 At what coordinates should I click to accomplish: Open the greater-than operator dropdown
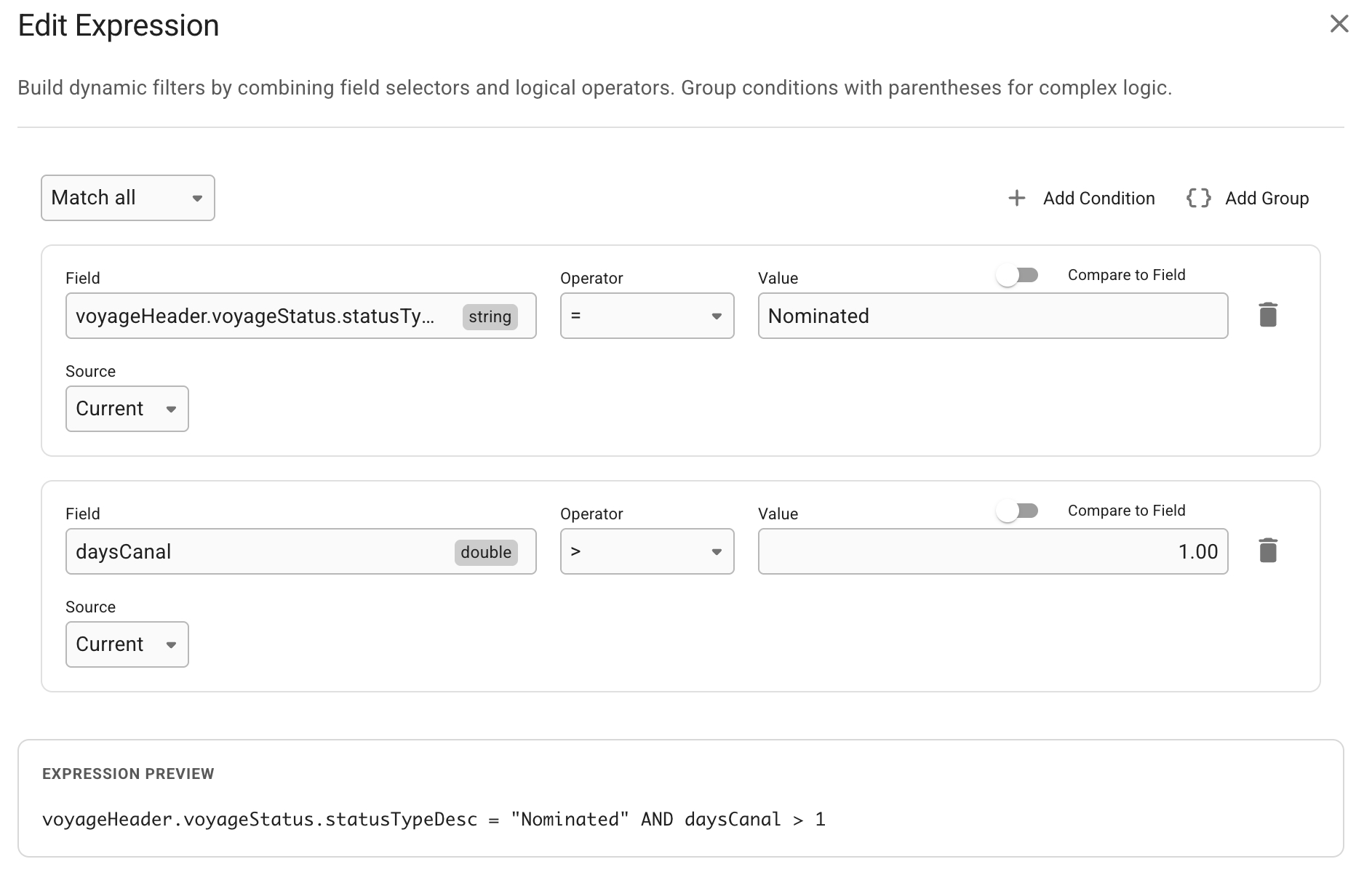tap(646, 551)
